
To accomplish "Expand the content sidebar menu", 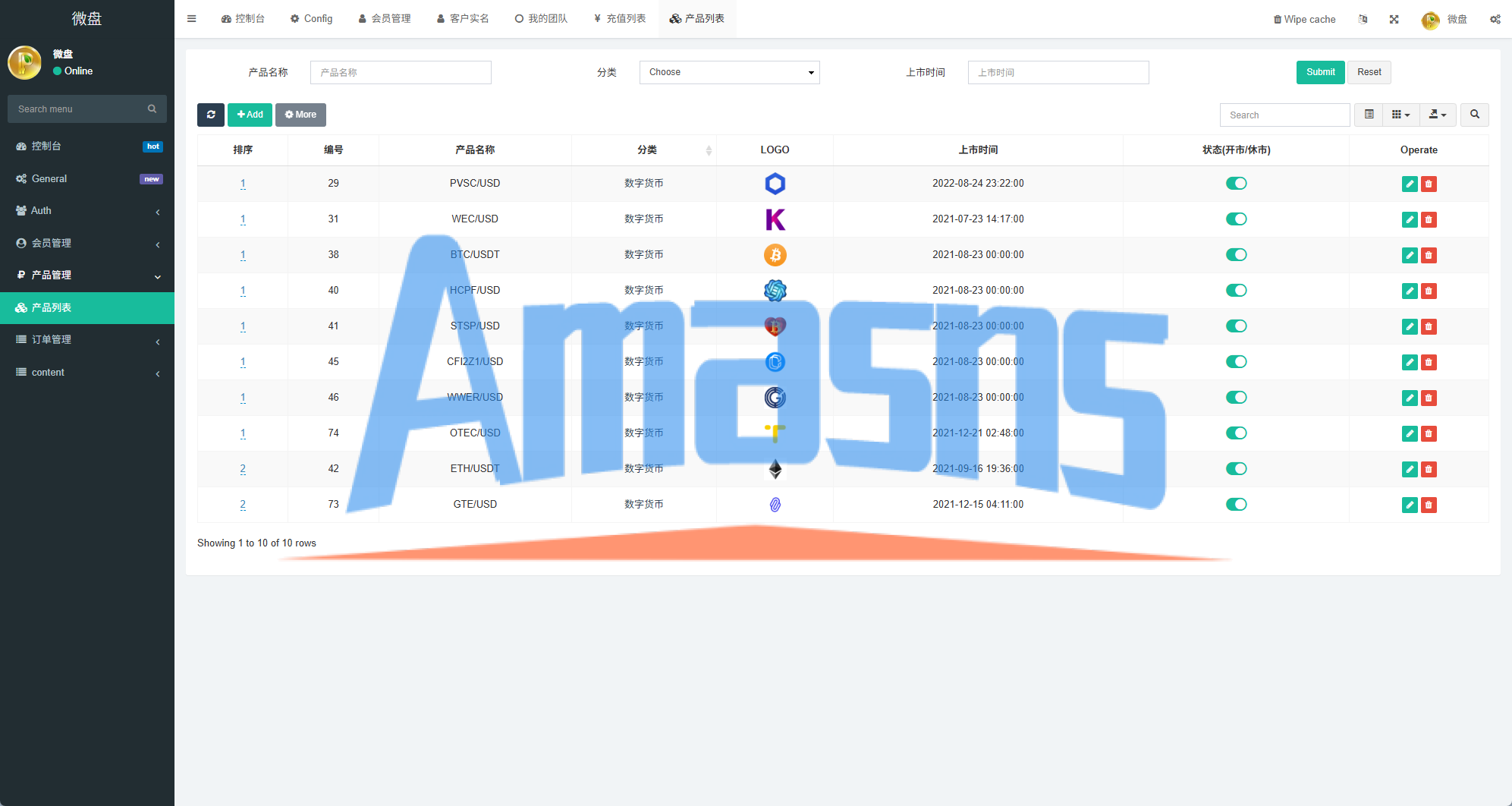I will coord(87,372).
